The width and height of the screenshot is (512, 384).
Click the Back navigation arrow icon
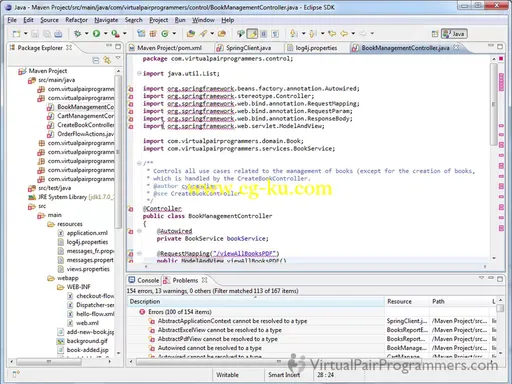[x=344, y=33]
